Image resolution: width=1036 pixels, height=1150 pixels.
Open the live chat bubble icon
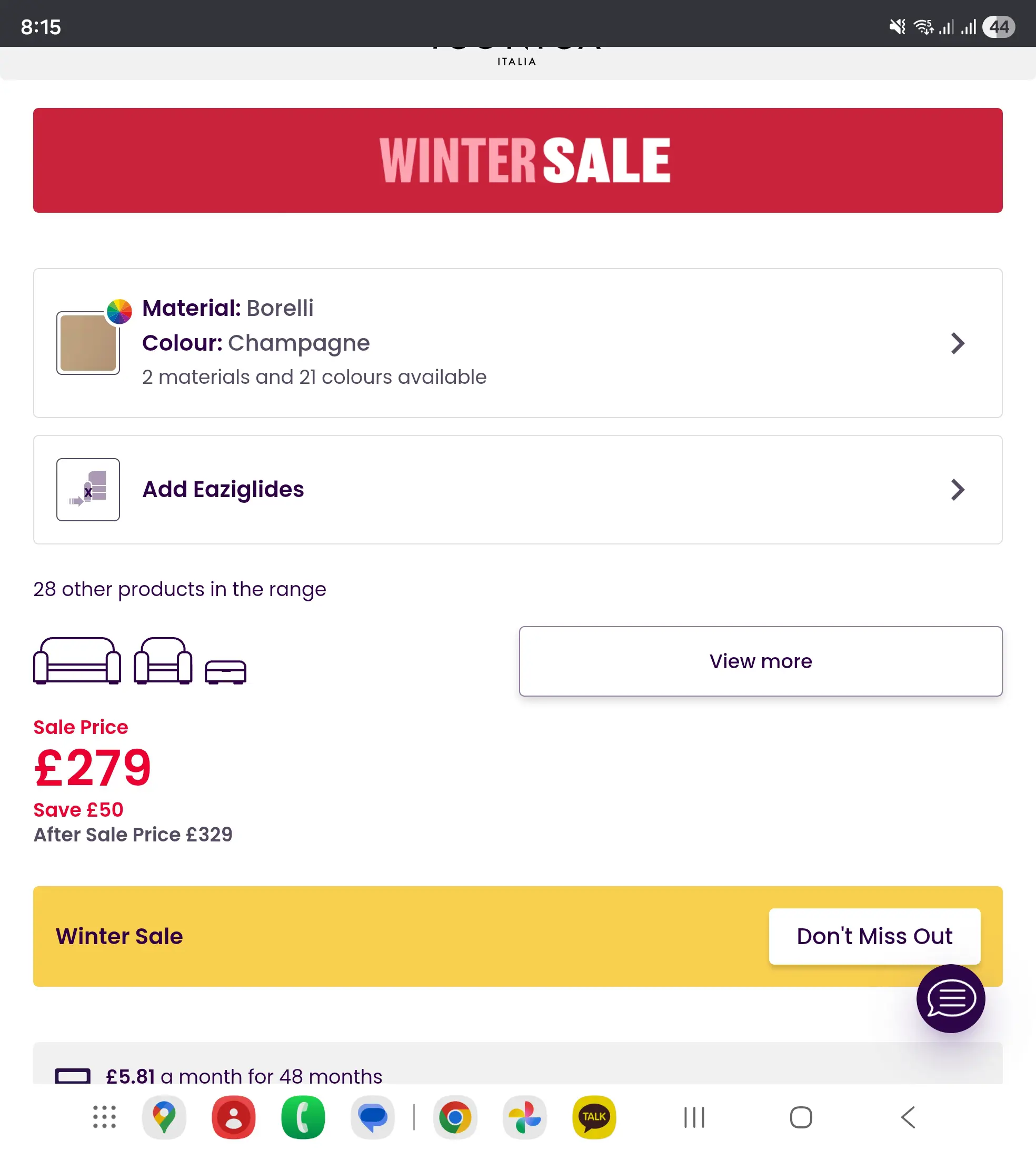(x=950, y=998)
